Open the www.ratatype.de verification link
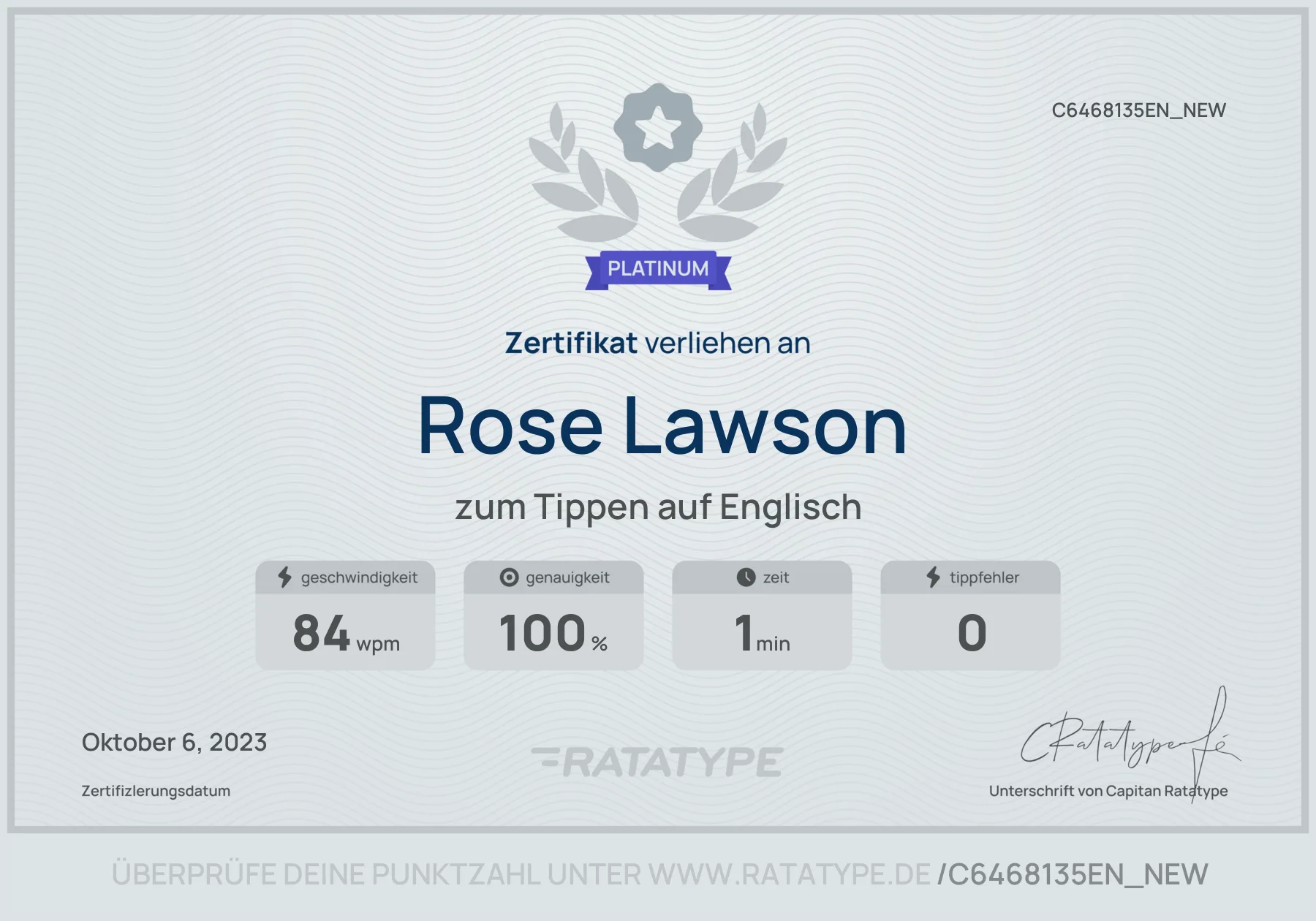Image resolution: width=1316 pixels, height=921 pixels. coord(789,874)
